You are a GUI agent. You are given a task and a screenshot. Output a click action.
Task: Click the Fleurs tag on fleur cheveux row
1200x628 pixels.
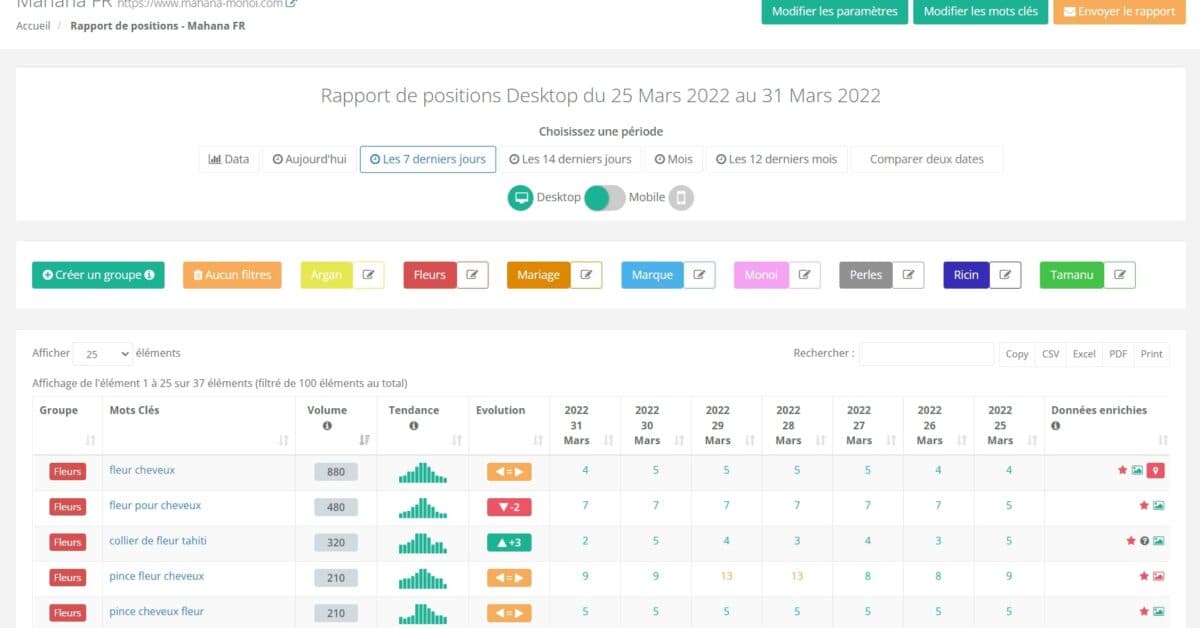pos(68,472)
